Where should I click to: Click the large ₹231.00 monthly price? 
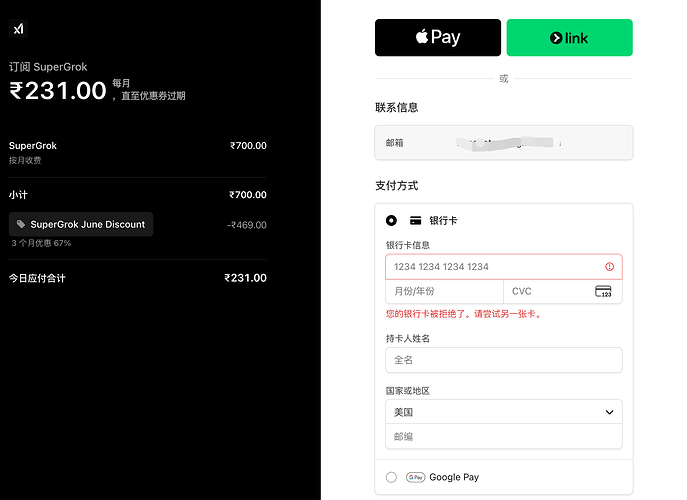pyautogui.click(x=58, y=91)
